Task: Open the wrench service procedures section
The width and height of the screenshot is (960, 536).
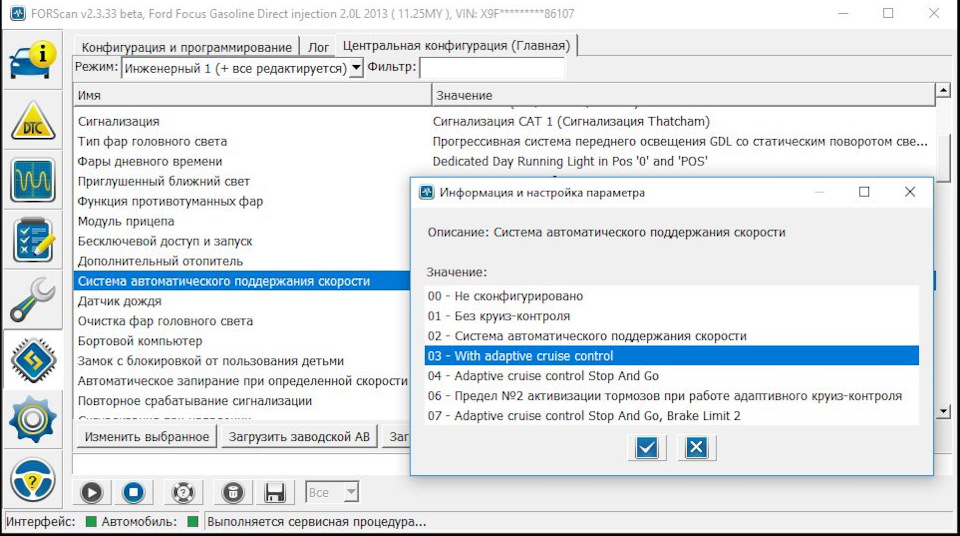Action: click(x=32, y=300)
